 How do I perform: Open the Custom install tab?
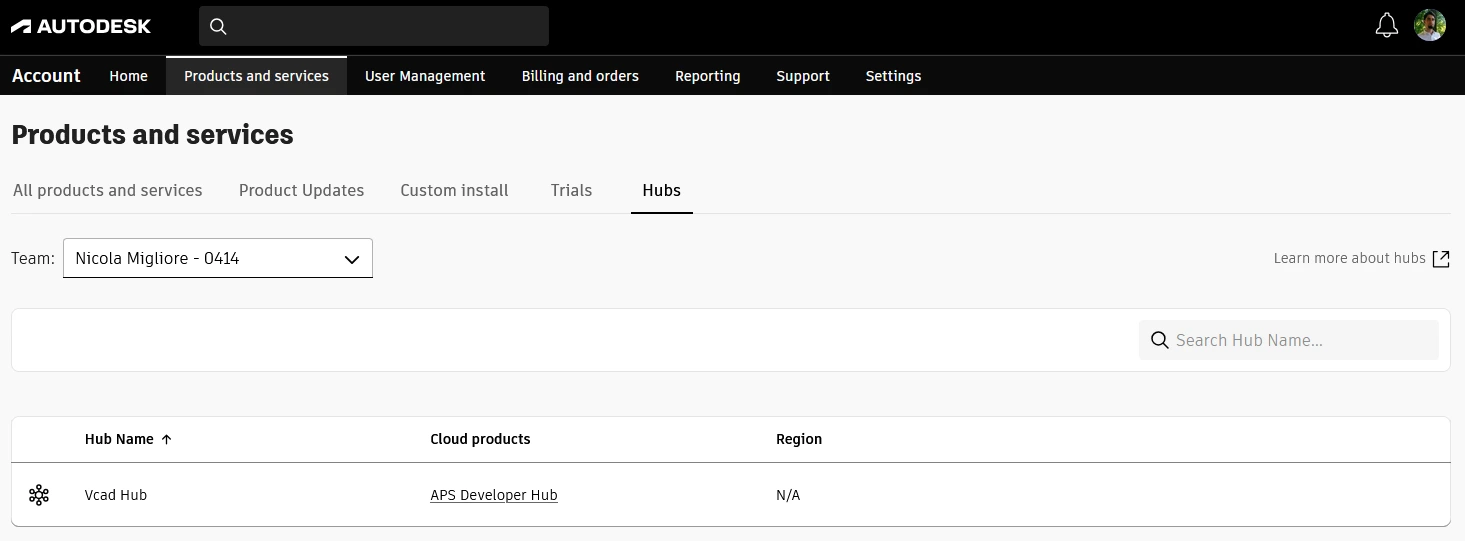[x=454, y=190]
